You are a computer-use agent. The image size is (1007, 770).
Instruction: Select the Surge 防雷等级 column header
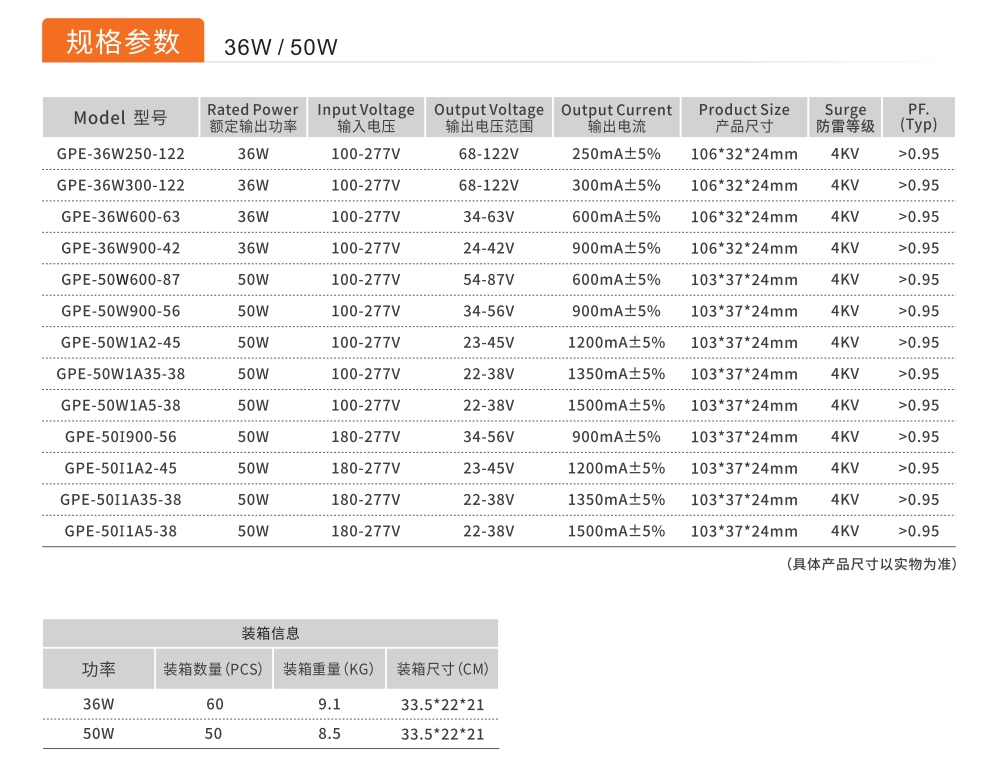coord(845,117)
